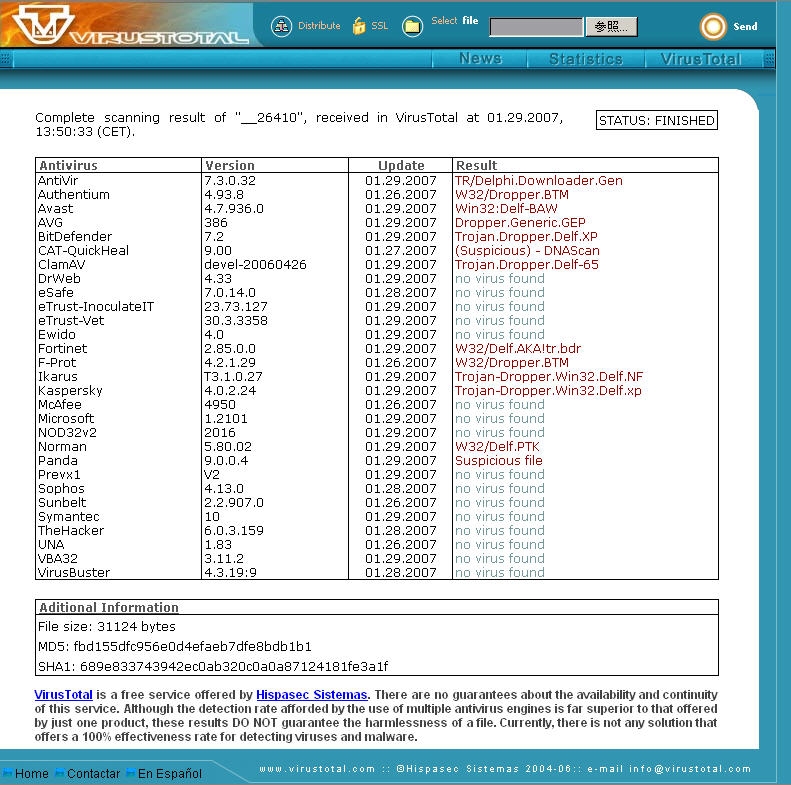Select result Win32:Delf-BAW
This screenshot has width=791, height=785.
coord(506,208)
